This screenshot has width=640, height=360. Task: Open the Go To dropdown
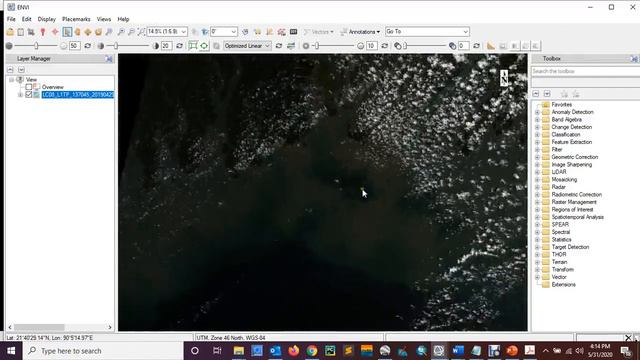click(465, 31)
